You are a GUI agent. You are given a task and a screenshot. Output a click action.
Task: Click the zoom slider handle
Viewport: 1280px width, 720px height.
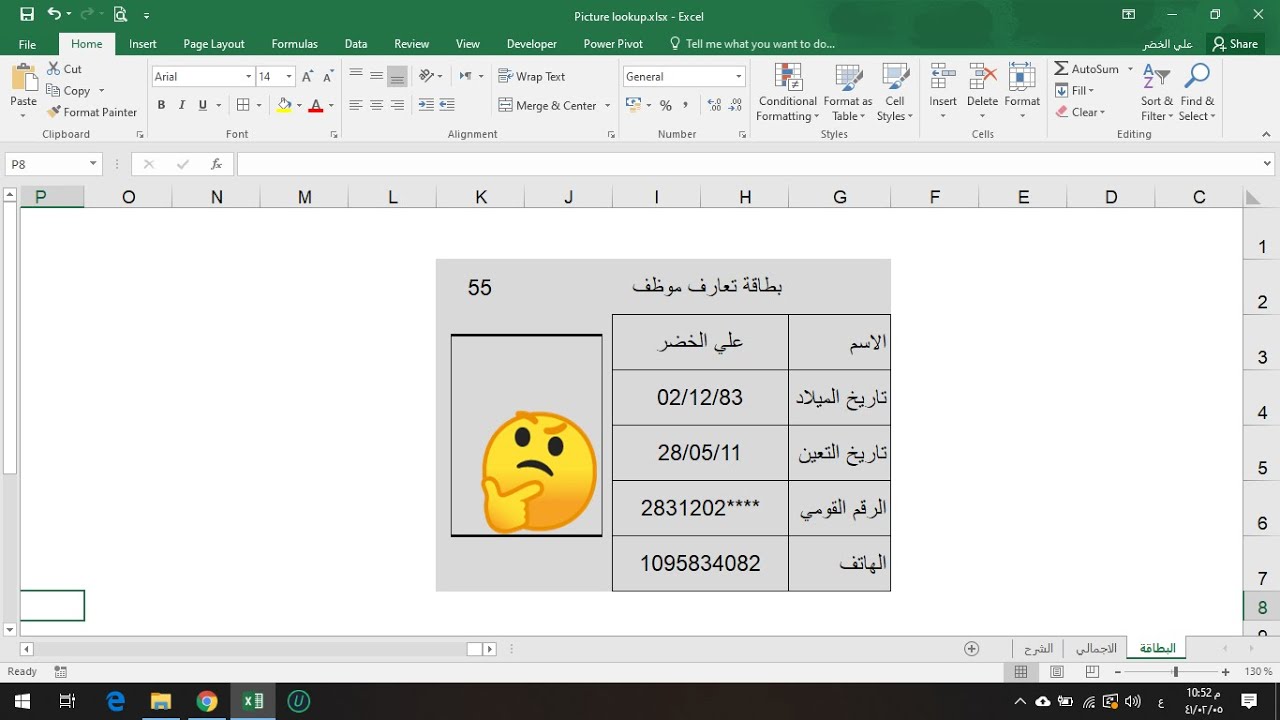point(1176,672)
